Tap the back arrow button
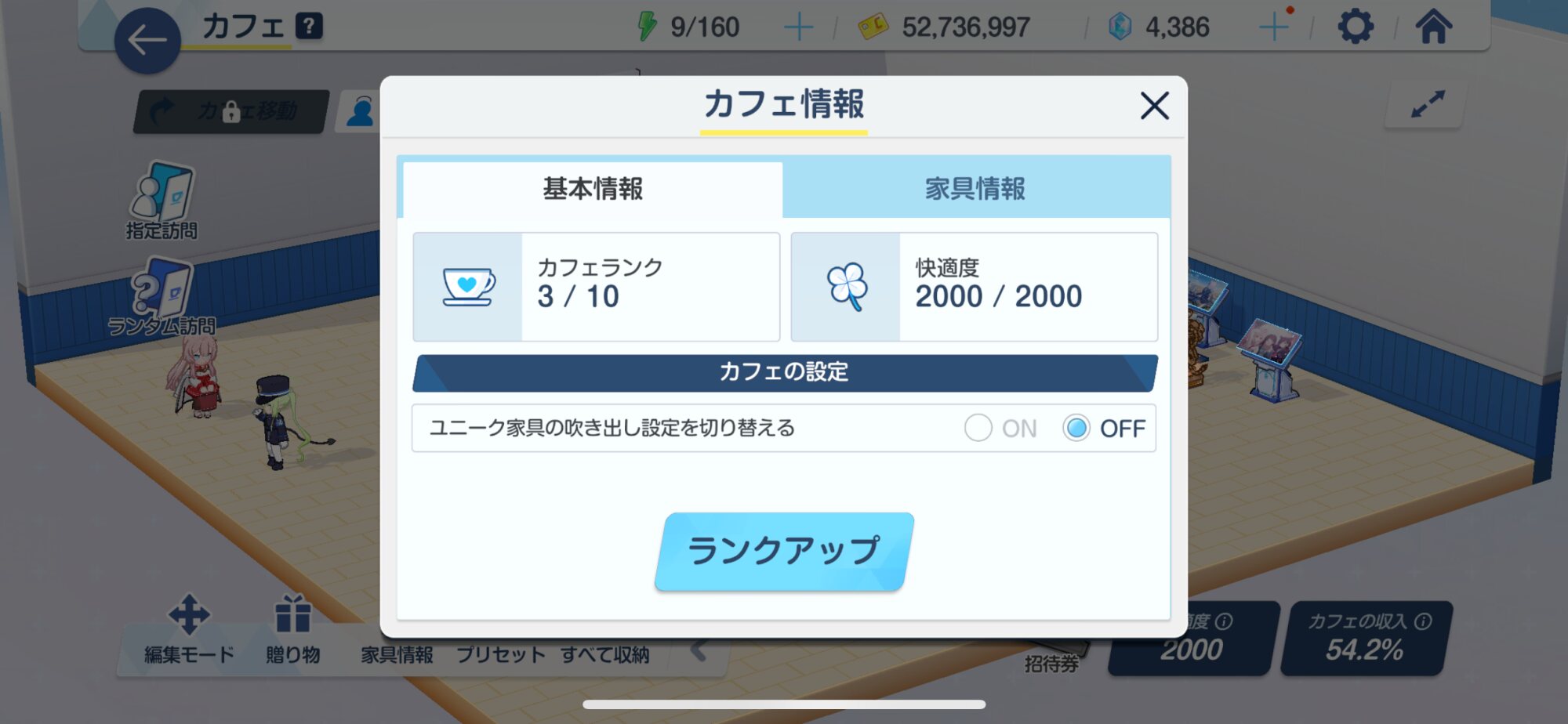 [147, 41]
